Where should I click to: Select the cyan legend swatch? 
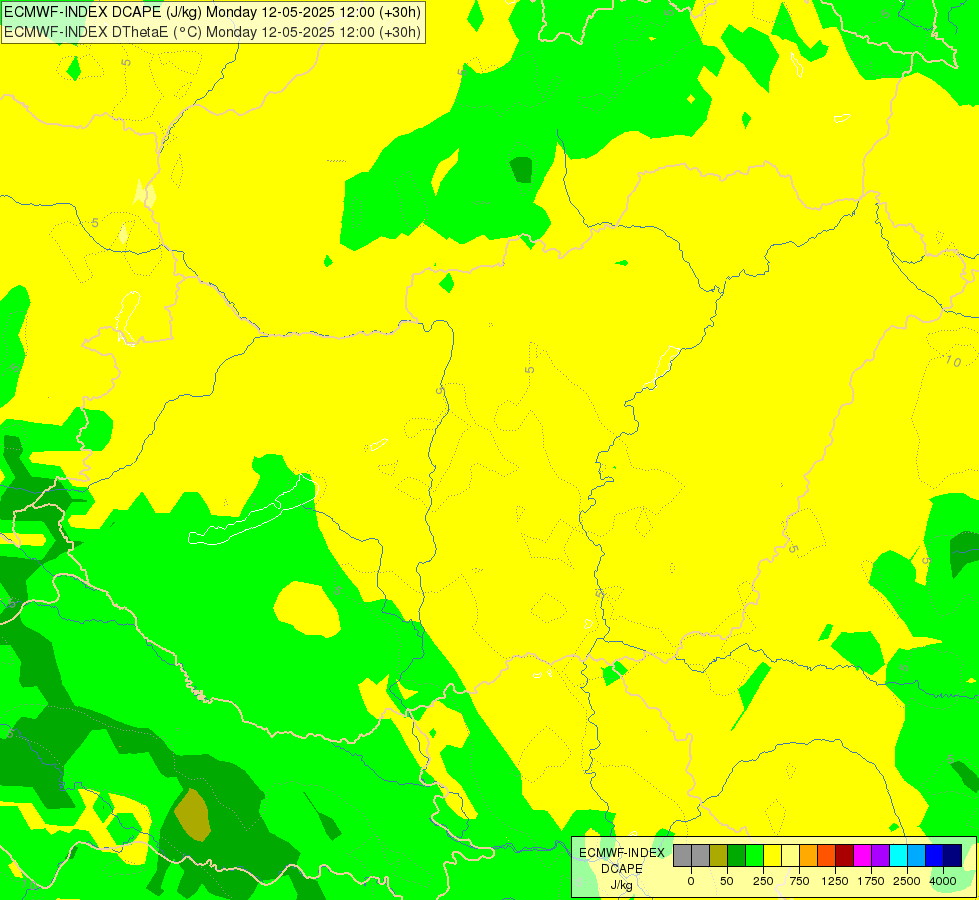point(899,856)
